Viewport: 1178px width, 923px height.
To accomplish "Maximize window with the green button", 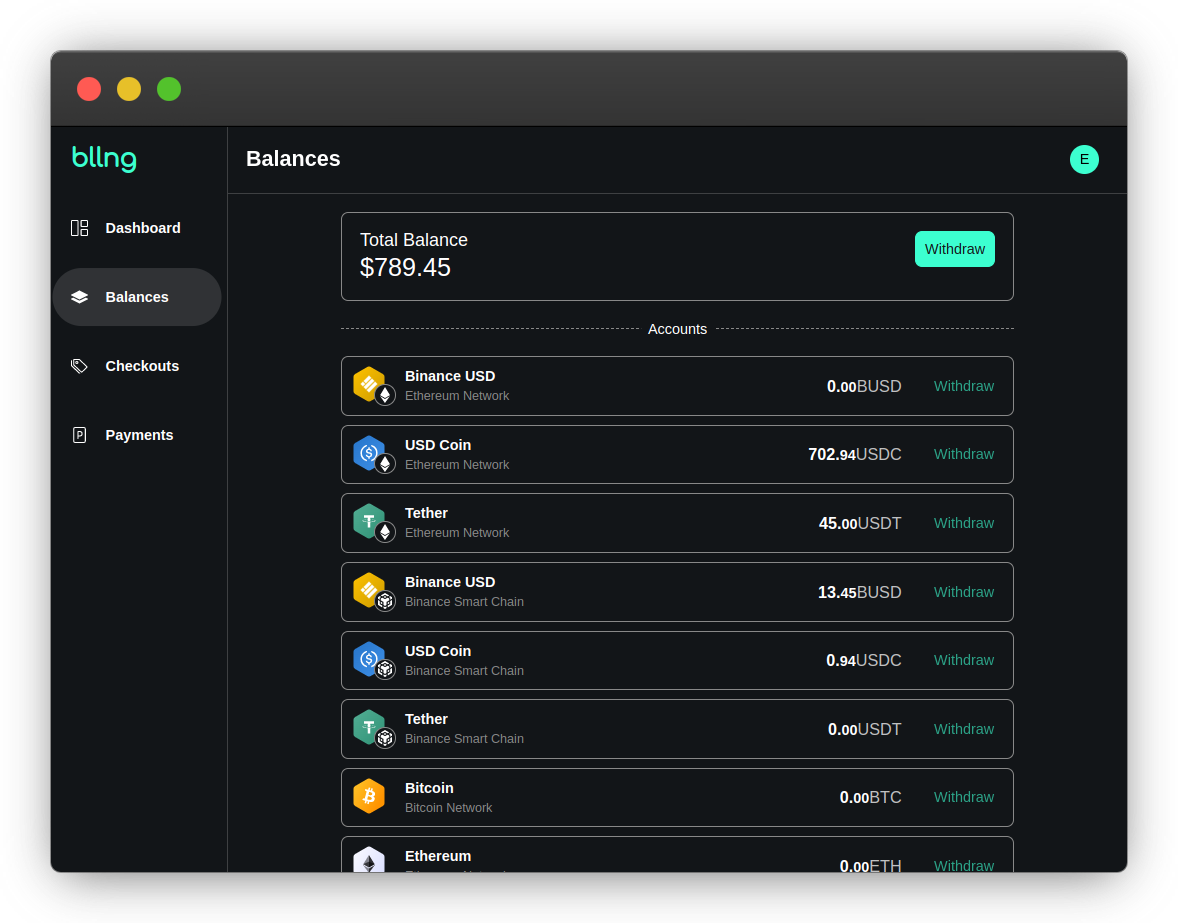I will coord(168,89).
